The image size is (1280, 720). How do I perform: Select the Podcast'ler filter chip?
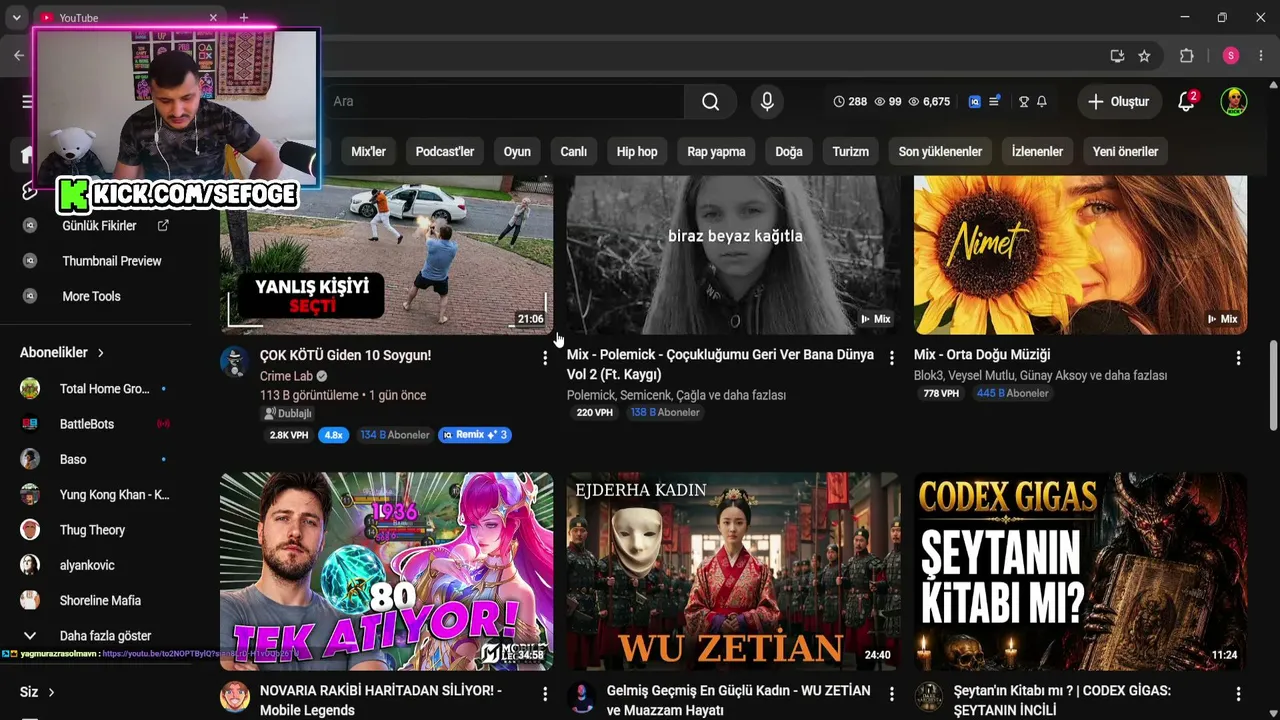point(445,152)
